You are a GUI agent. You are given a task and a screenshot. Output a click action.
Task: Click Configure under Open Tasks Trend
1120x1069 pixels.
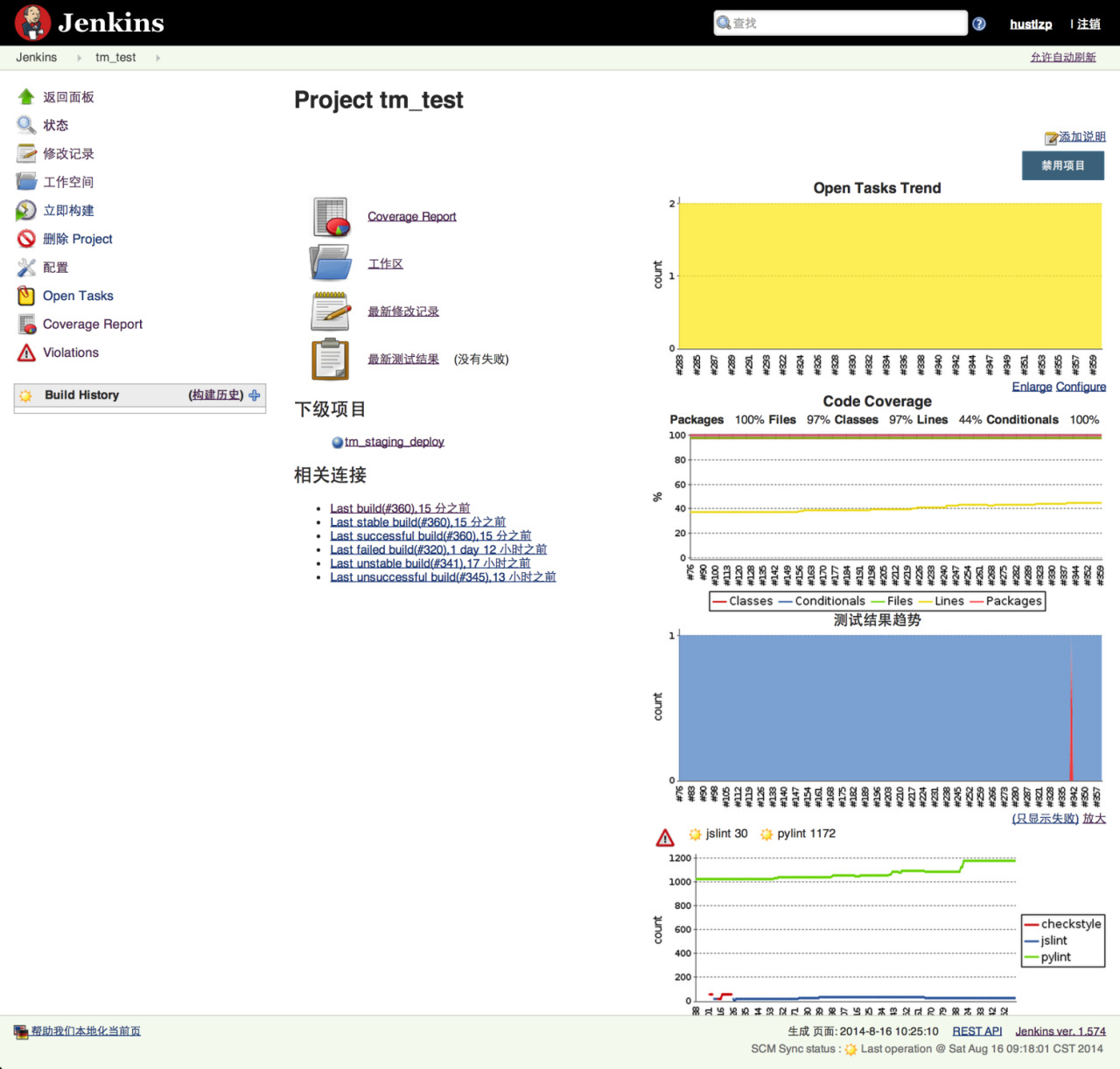(x=1081, y=388)
